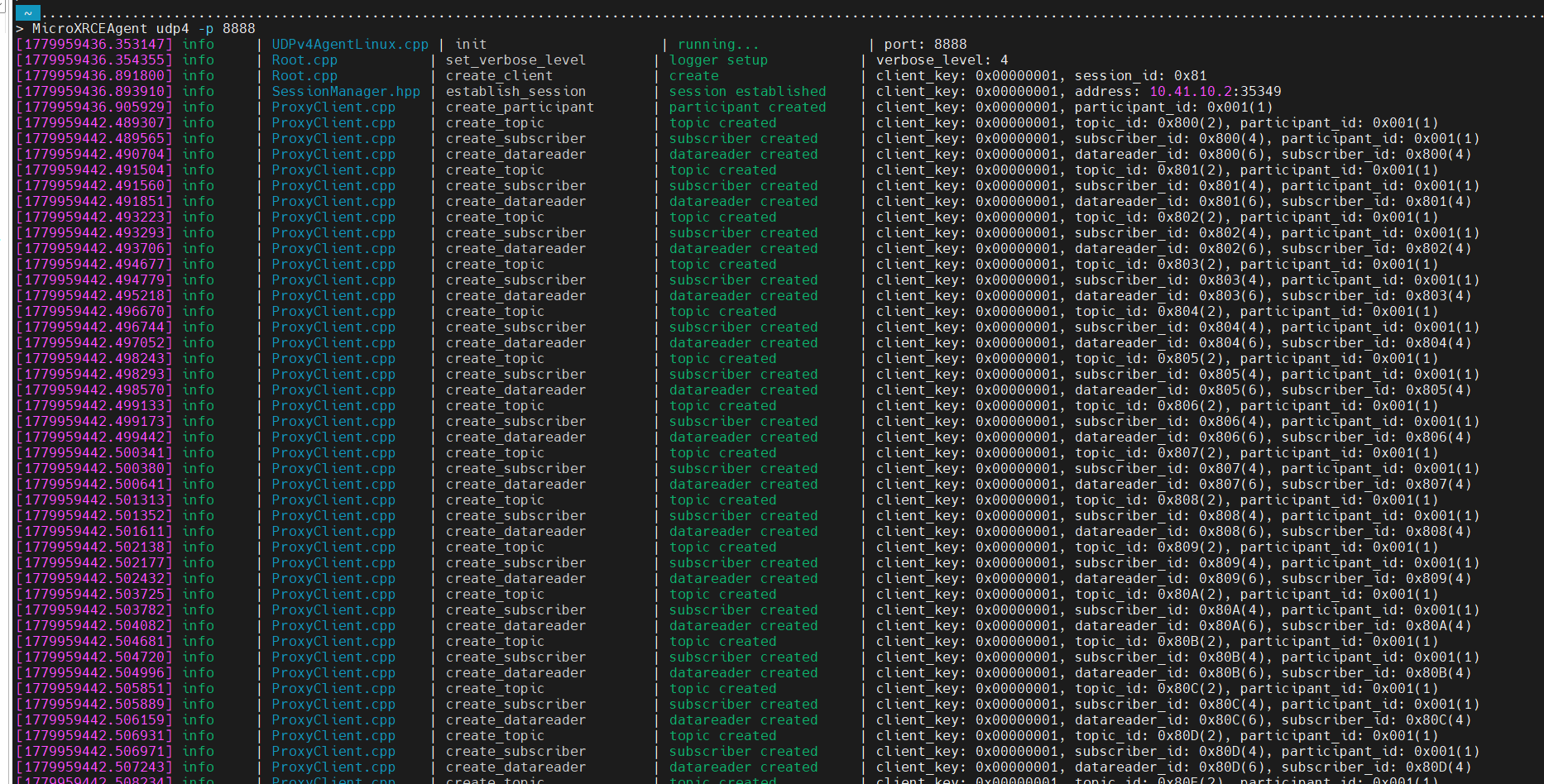Click the green "running..." status text
The height and width of the screenshot is (784, 1544).
718,44
